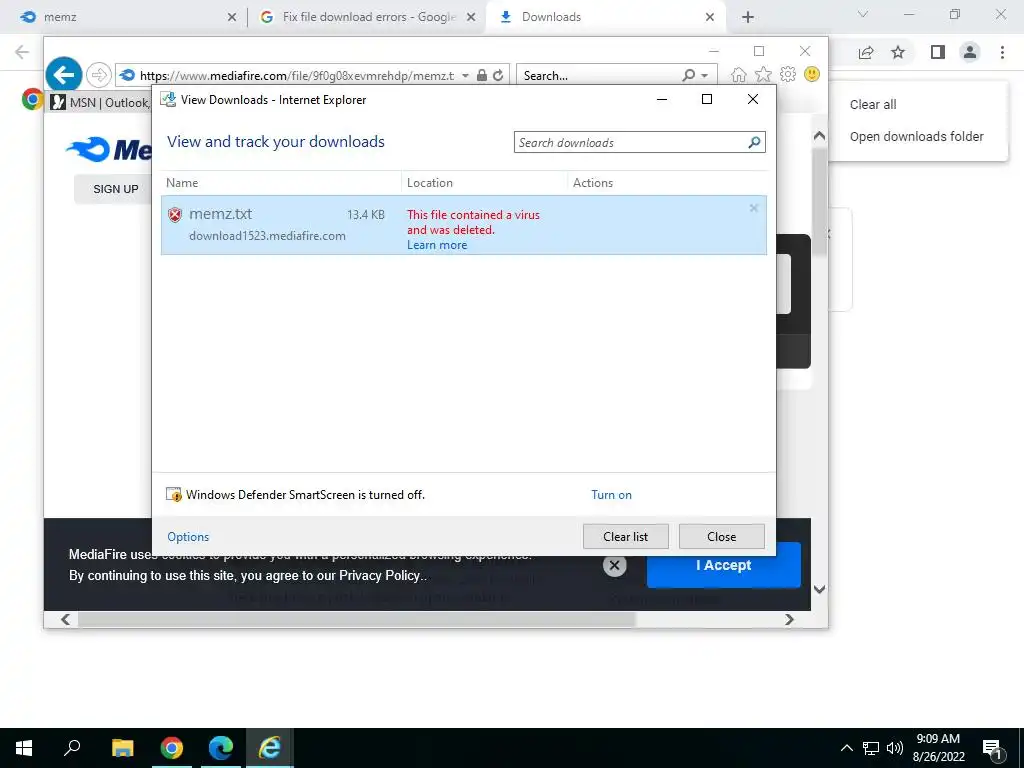Click the Close button in View Downloads

tap(722, 537)
